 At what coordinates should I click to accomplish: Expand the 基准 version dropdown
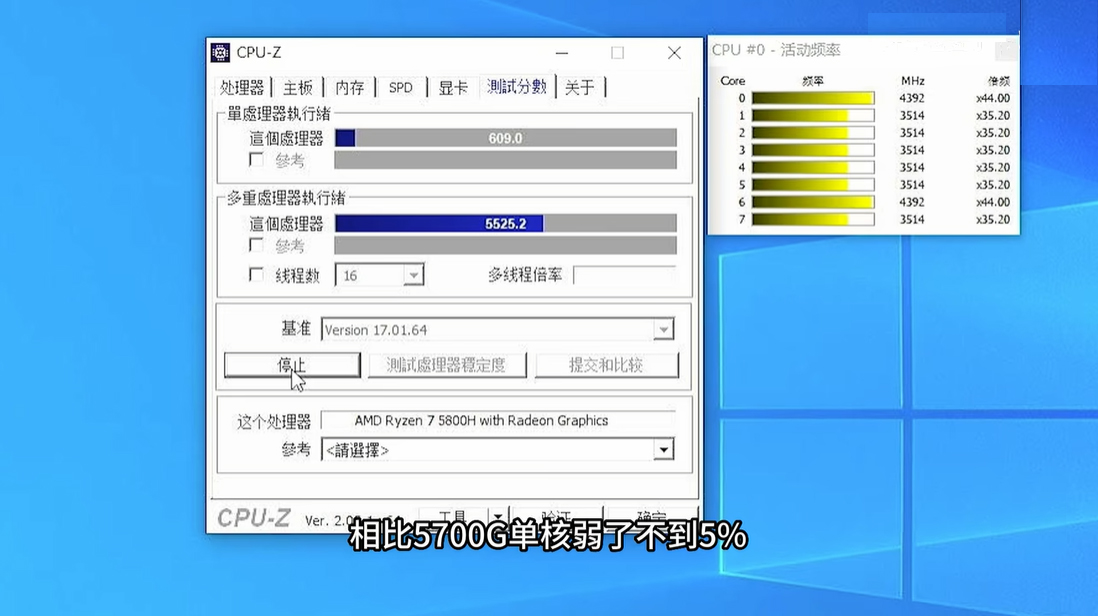point(663,330)
